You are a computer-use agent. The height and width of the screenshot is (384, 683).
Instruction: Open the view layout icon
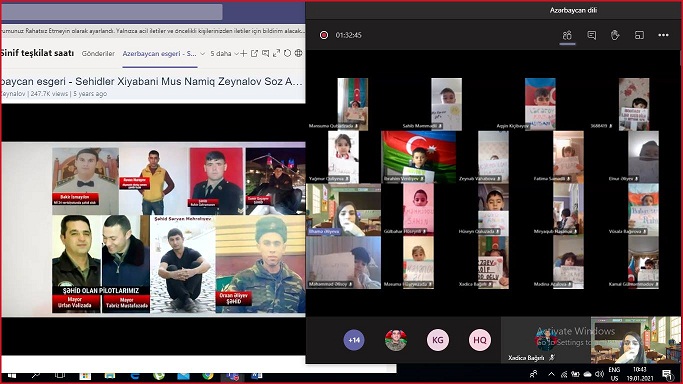pos(639,35)
